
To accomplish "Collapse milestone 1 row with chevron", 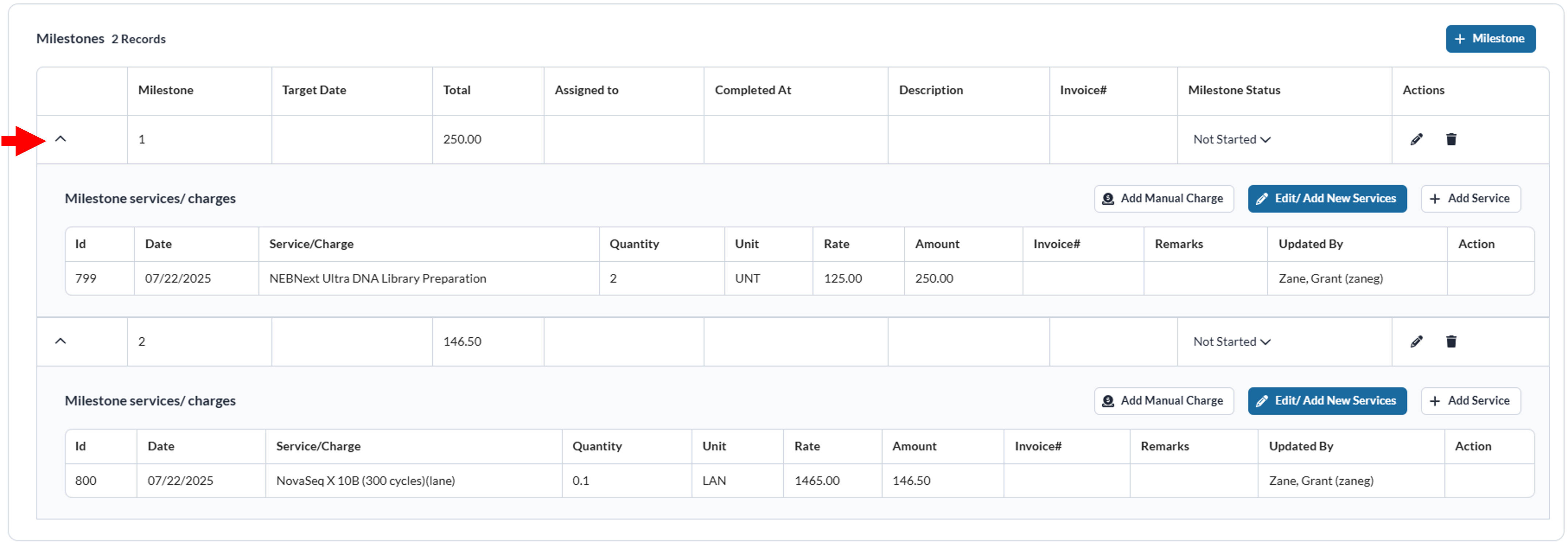I will [60, 140].
